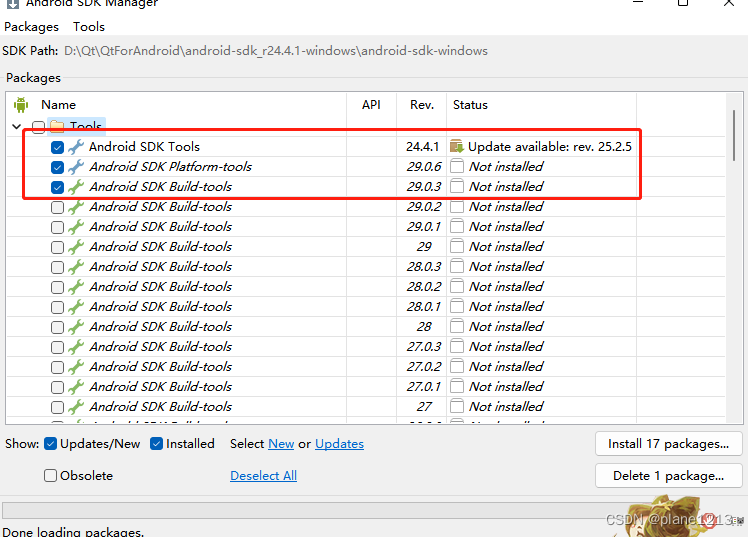Check the Tools folder checkbox
Screen dimensions: 748x537
pyautogui.click(x=38, y=127)
